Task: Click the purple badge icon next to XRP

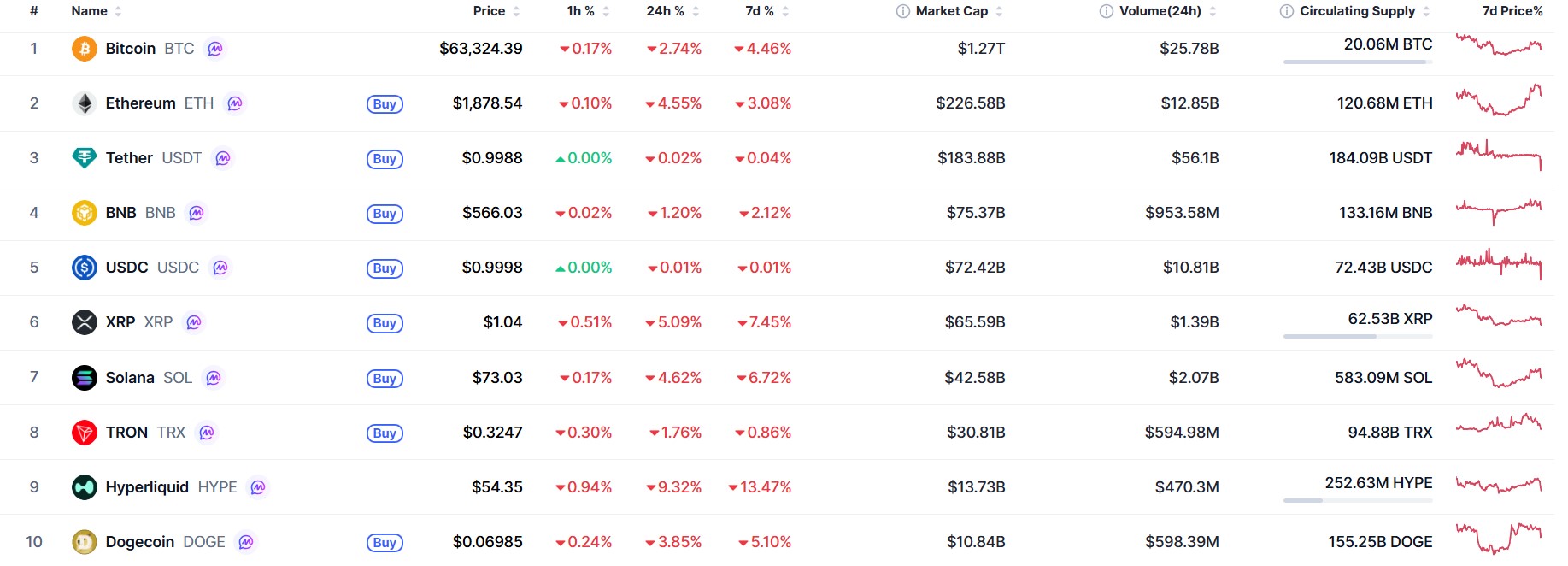Action: pos(194,322)
